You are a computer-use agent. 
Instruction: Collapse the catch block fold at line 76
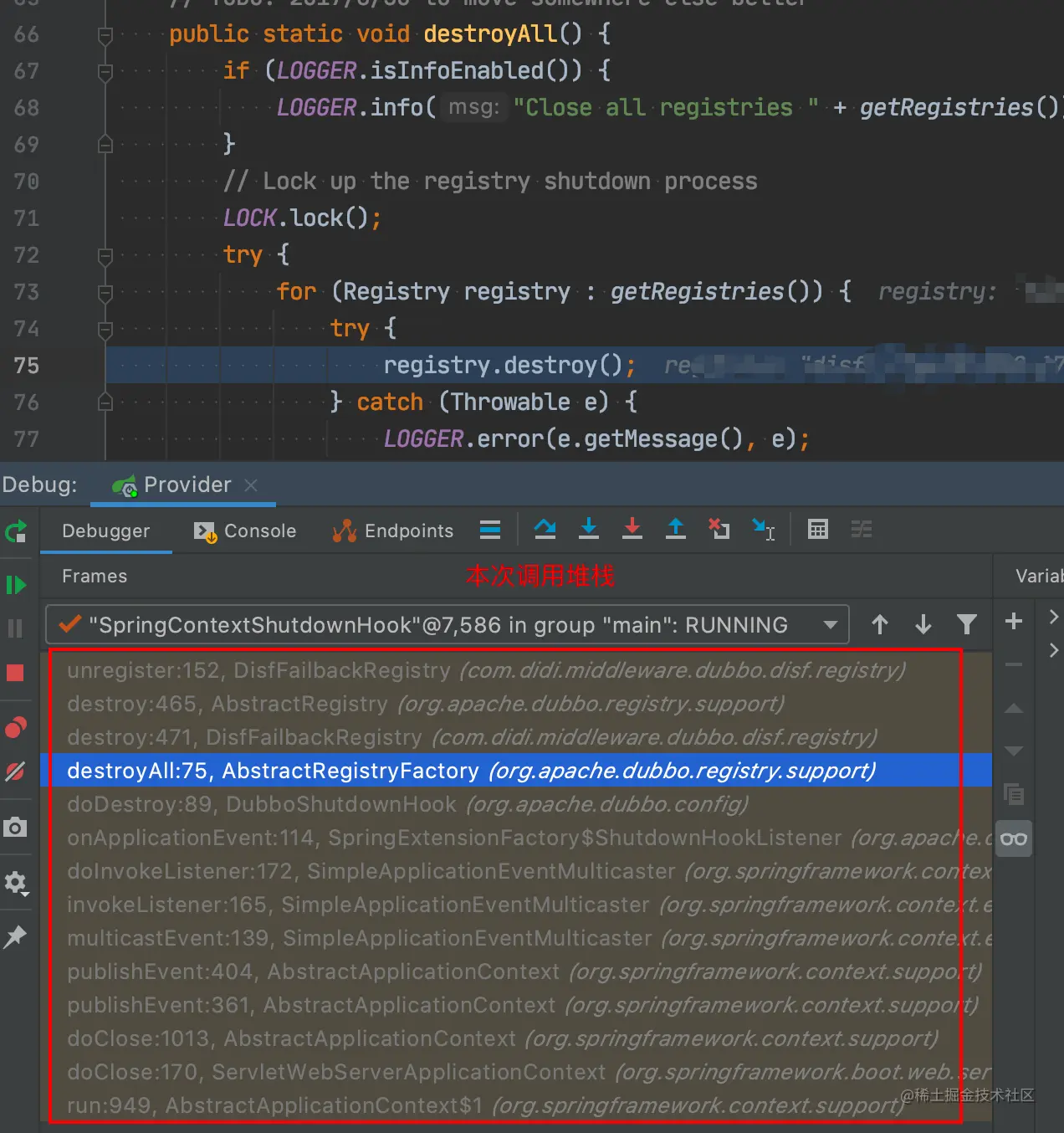[105, 402]
